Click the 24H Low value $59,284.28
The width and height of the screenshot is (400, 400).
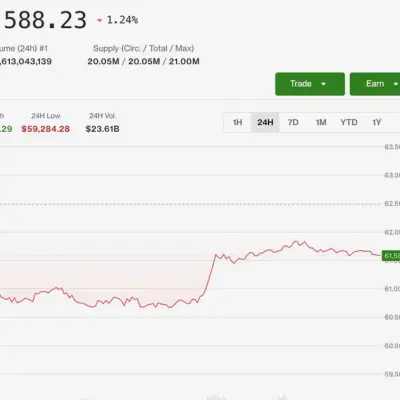tap(46, 129)
